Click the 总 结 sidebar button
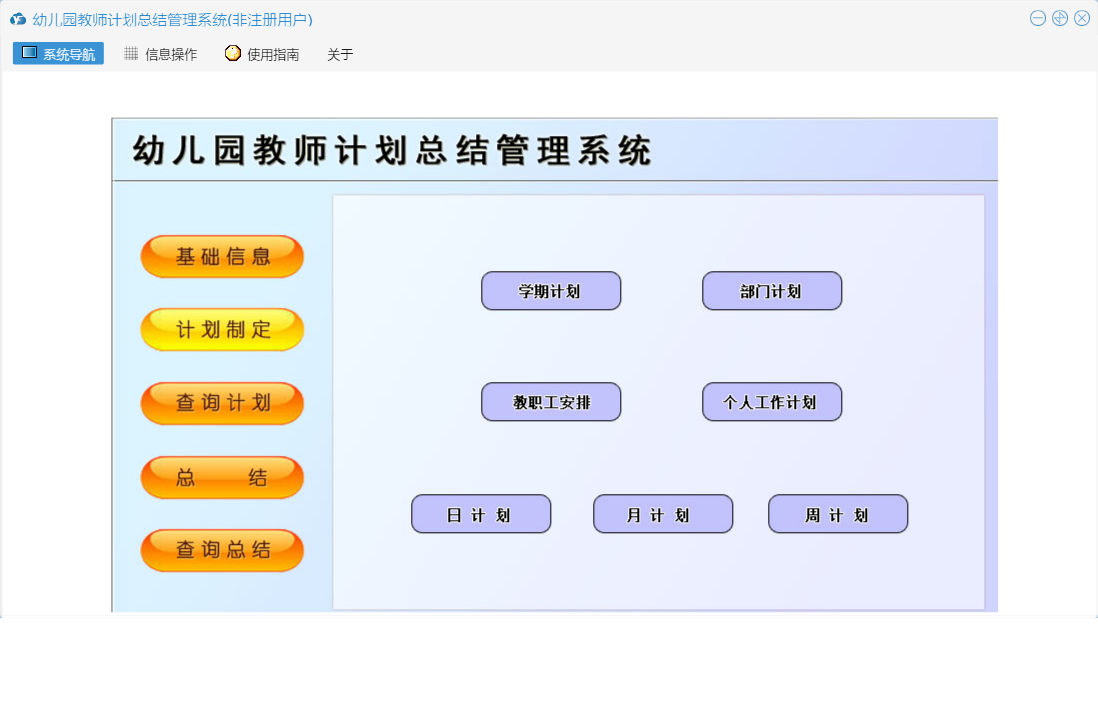This screenshot has height=719, width=1098. click(x=222, y=477)
